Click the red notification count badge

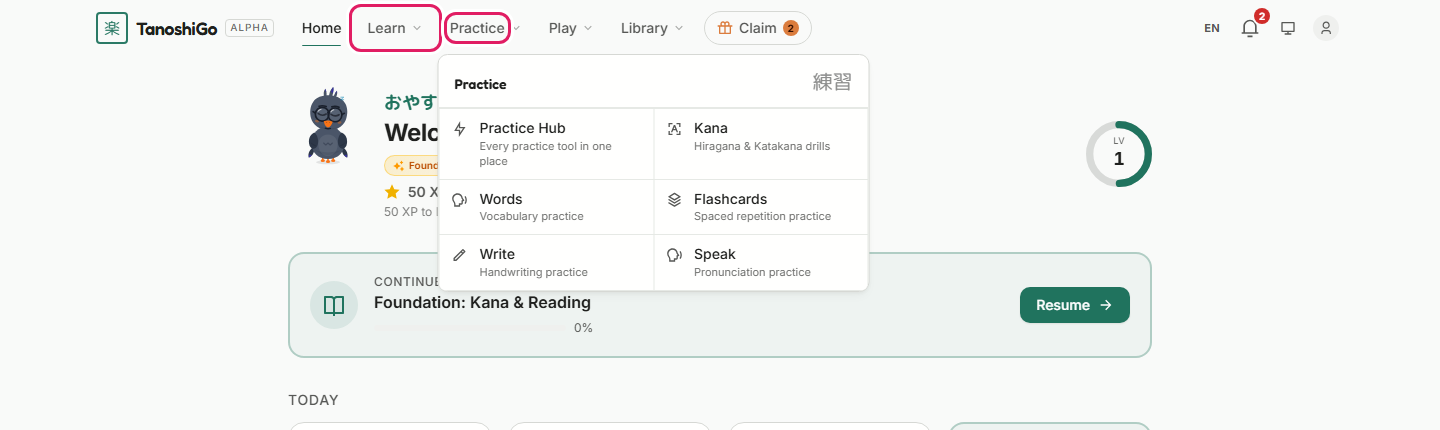[1262, 16]
